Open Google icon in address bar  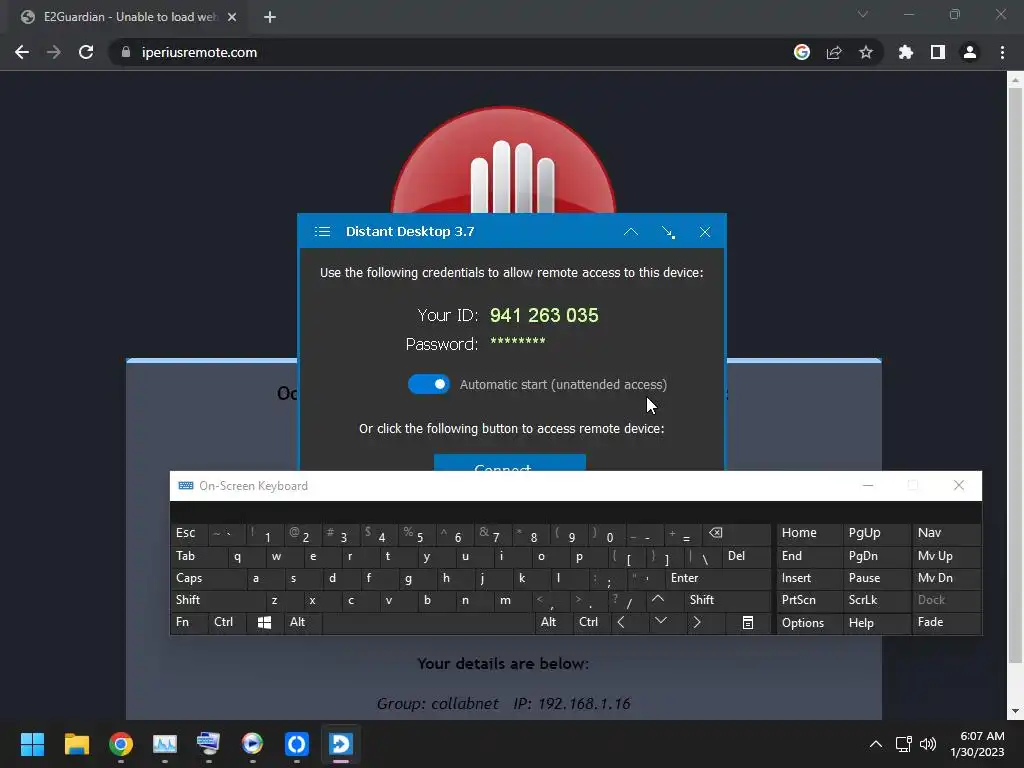tap(802, 52)
